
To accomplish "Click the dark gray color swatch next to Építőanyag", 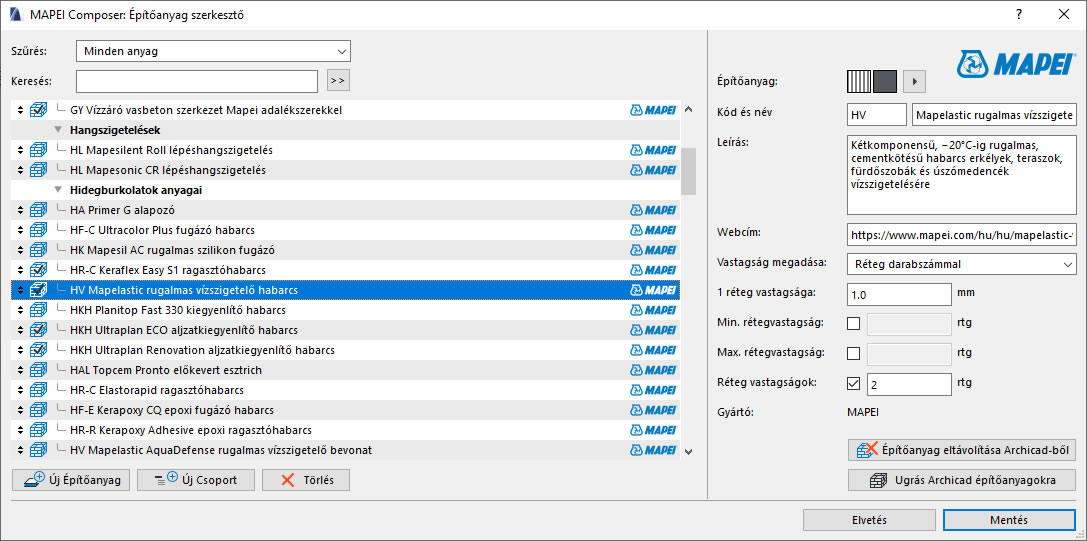I will pos(885,82).
